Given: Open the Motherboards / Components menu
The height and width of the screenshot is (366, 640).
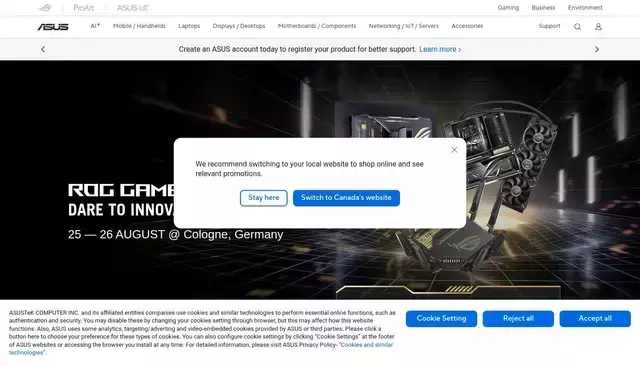Looking at the screenshot, I should click(x=317, y=26).
